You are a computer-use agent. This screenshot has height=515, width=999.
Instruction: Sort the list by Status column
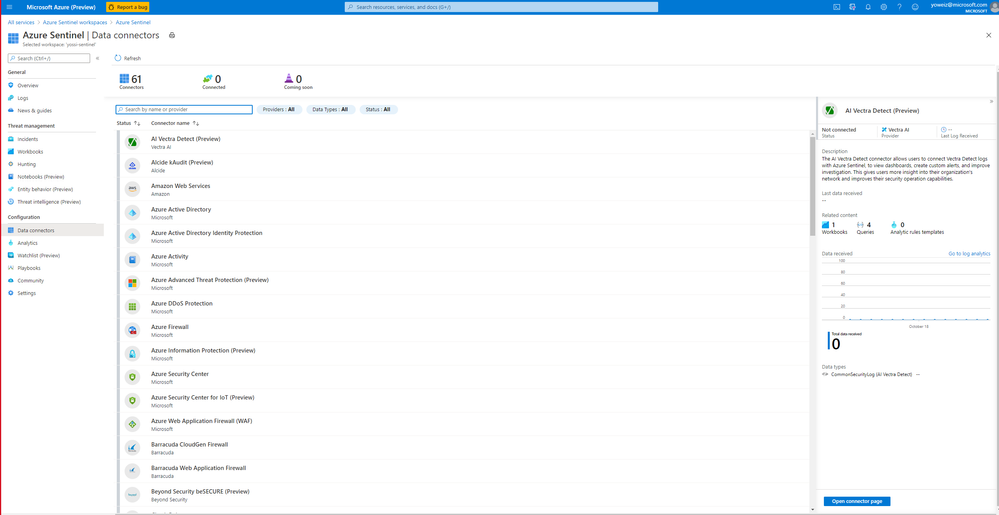coord(128,123)
